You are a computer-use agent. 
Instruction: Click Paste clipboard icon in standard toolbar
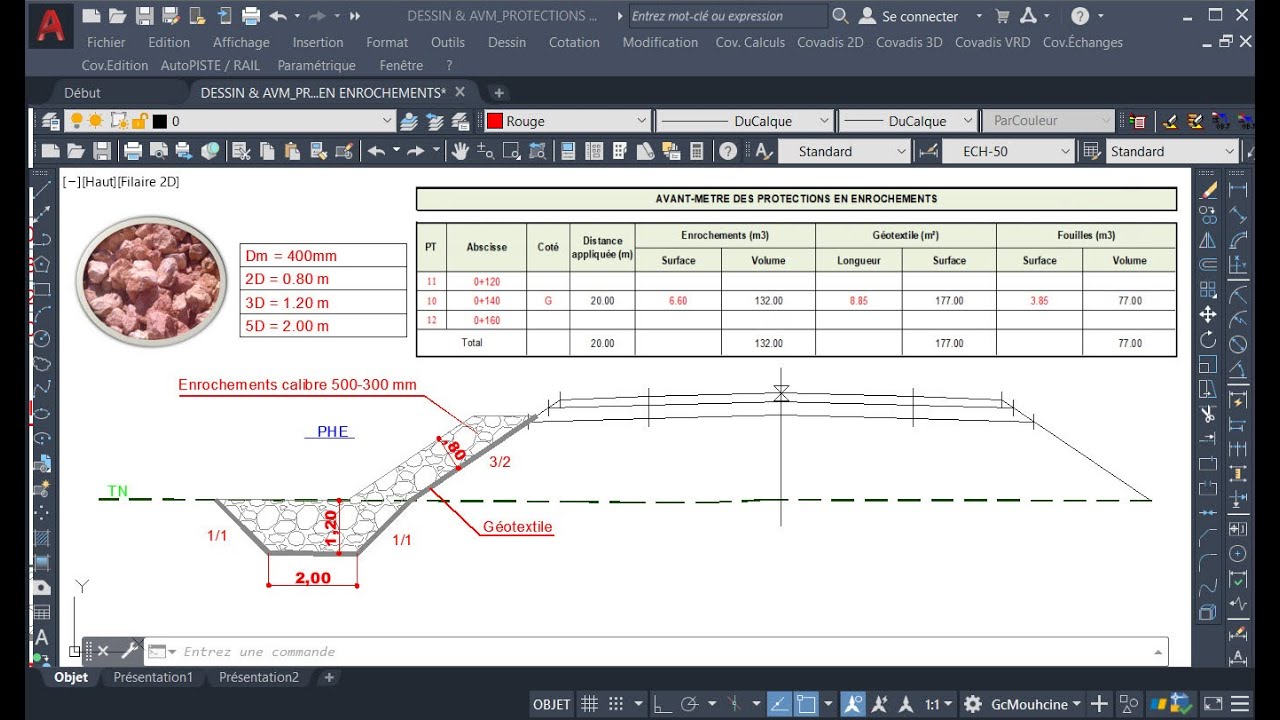click(292, 151)
